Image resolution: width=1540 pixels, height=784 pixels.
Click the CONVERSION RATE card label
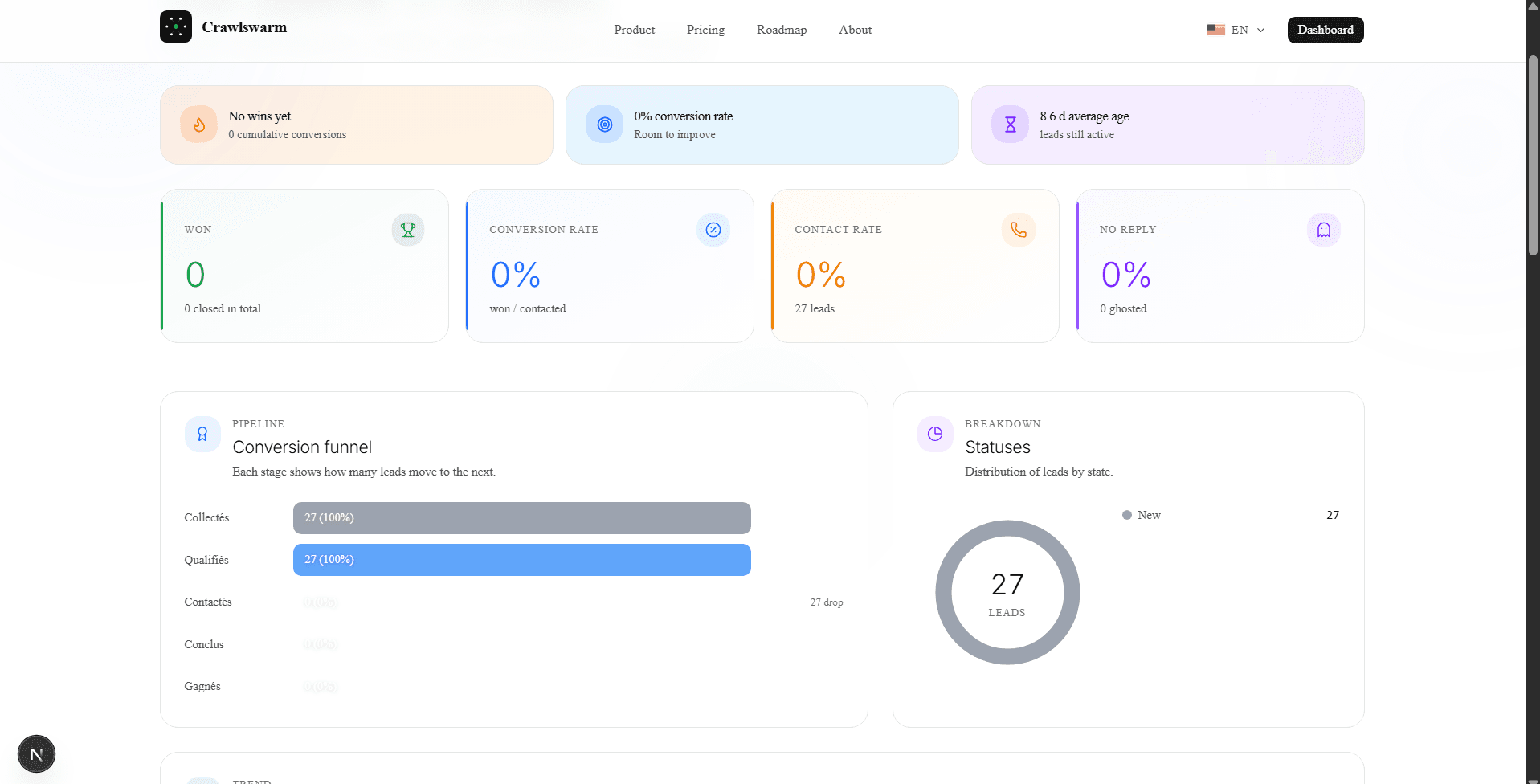click(x=544, y=229)
